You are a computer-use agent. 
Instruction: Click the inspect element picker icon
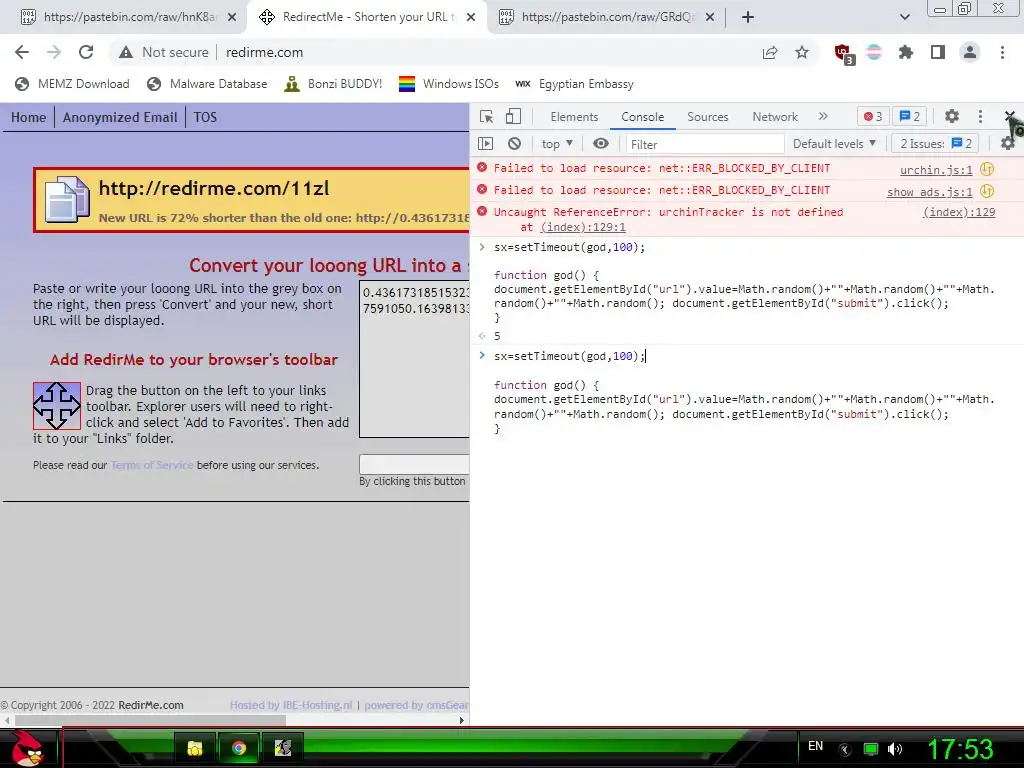(487, 116)
